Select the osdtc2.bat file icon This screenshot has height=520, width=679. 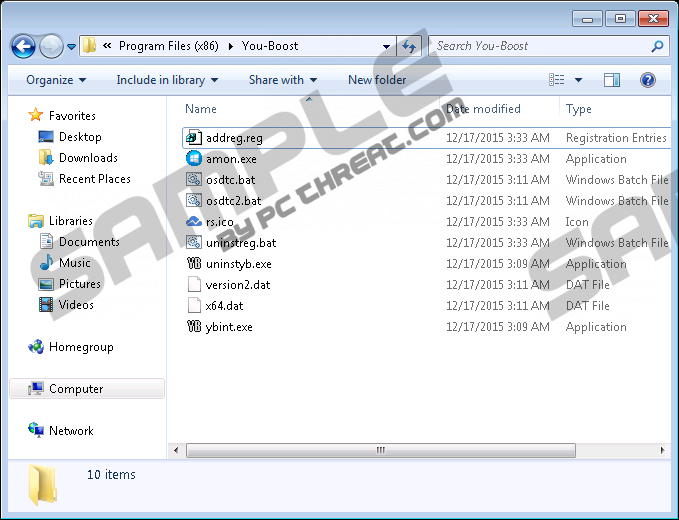point(194,200)
